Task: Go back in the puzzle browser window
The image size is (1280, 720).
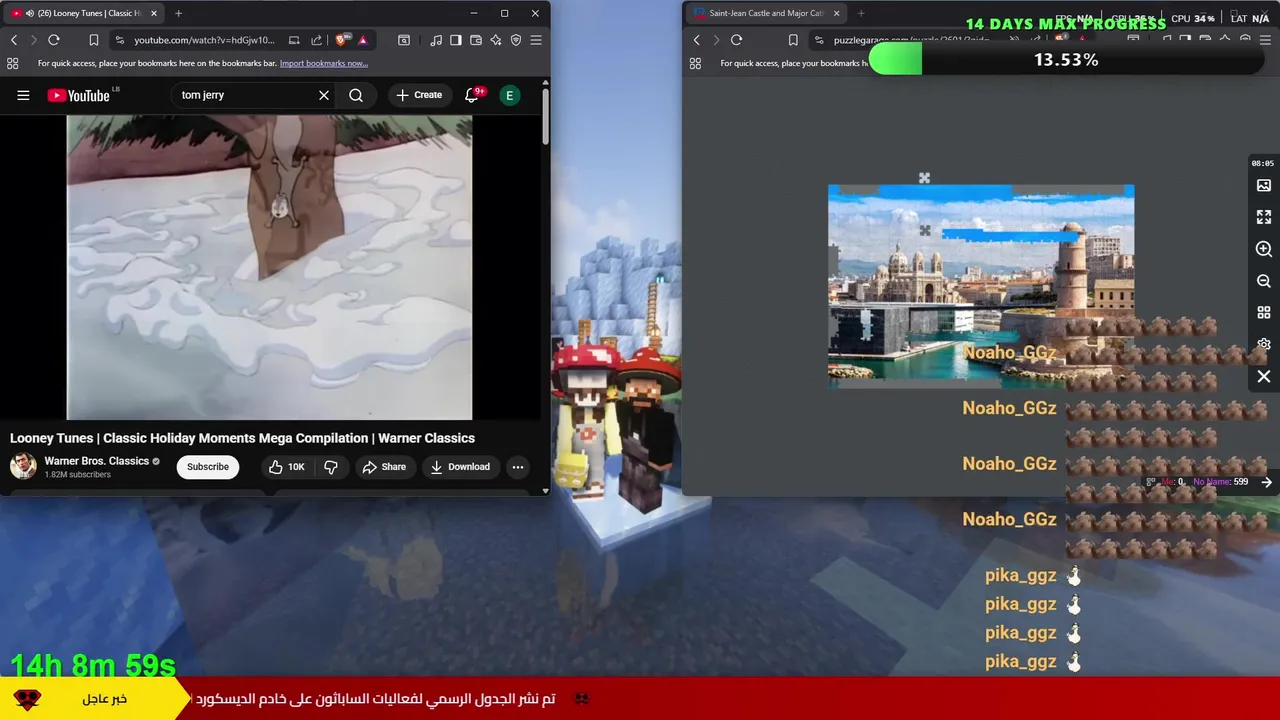Action: click(x=697, y=40)
